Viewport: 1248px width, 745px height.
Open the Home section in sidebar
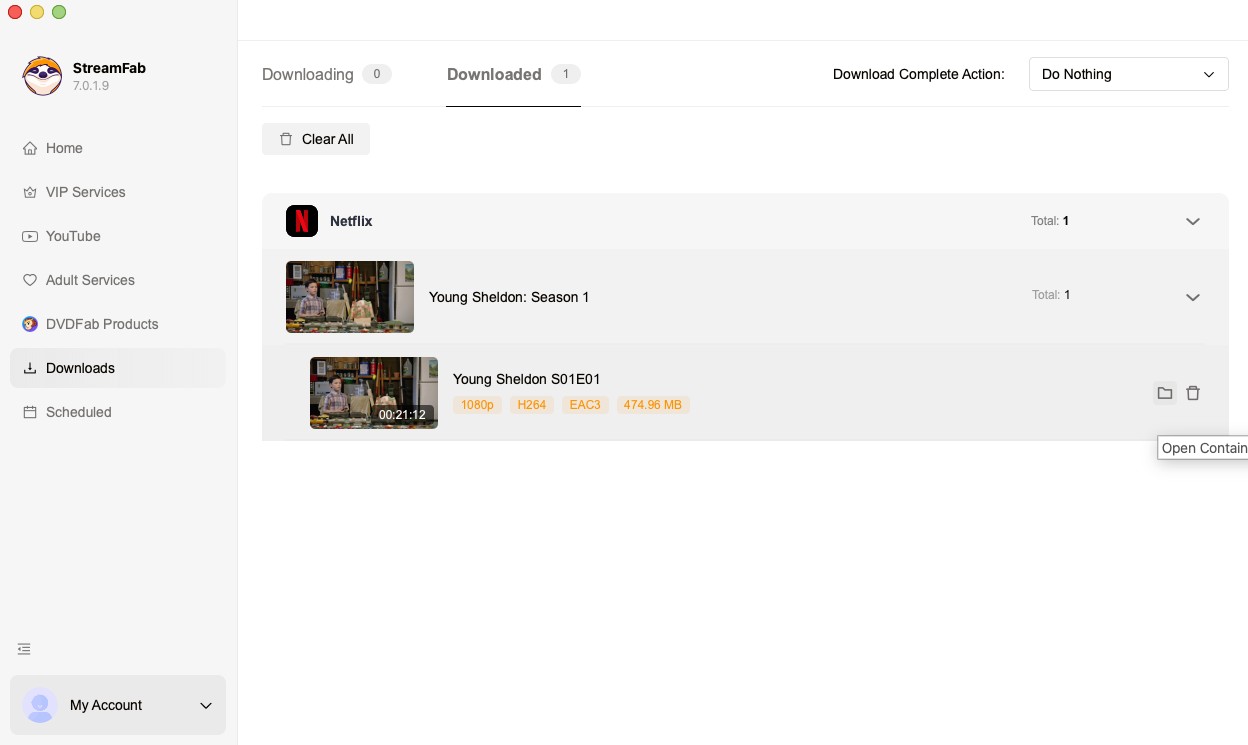[64, 148]
